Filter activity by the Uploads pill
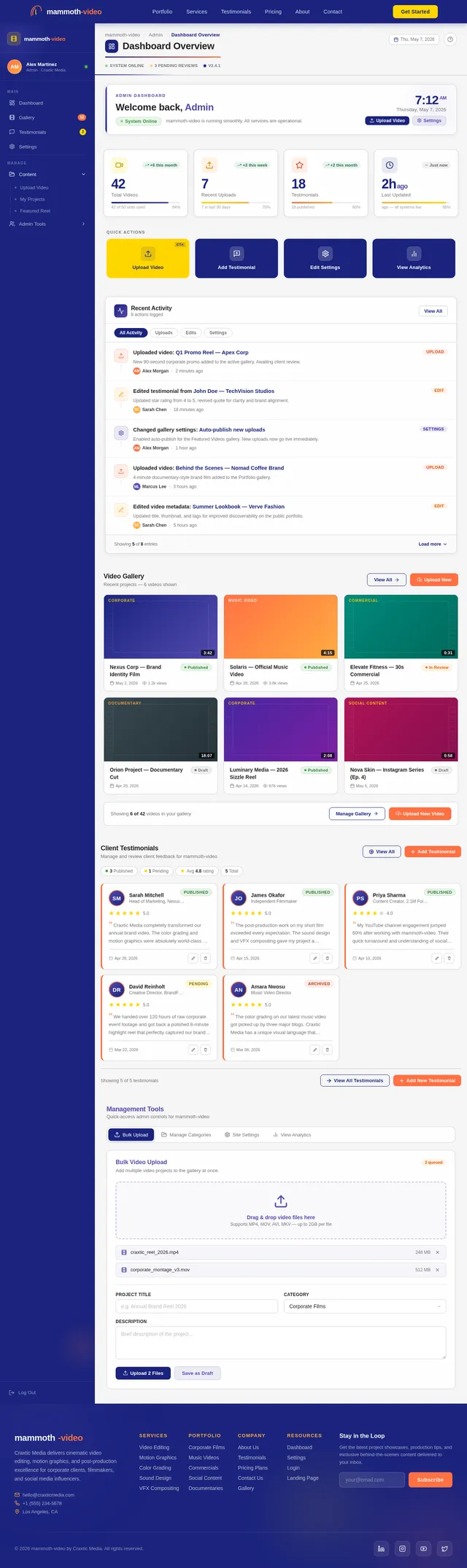Viewport: 467px width, 1568px height. pyautogui.click(x=164, y=332)
